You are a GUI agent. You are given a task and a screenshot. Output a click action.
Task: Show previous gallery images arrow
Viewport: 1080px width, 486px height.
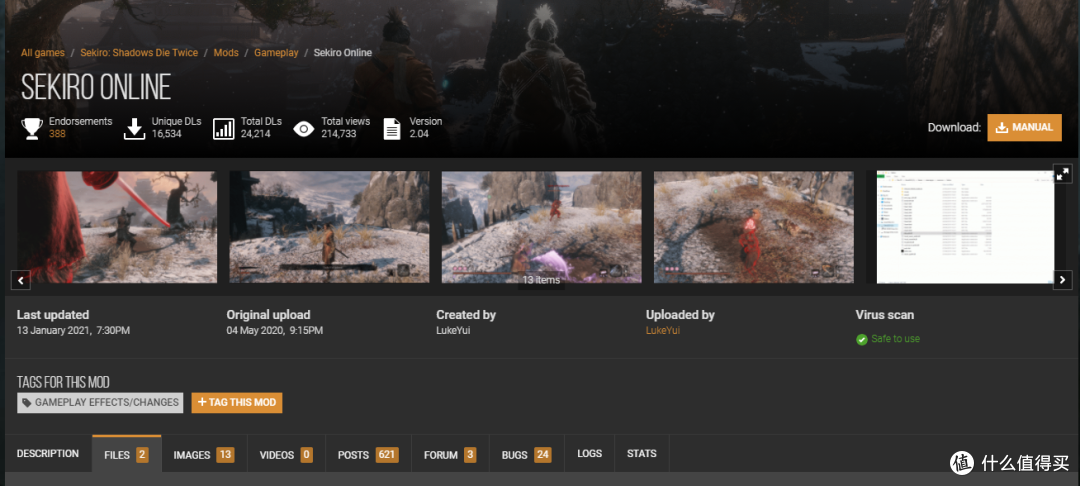click(x=21, y=280)
